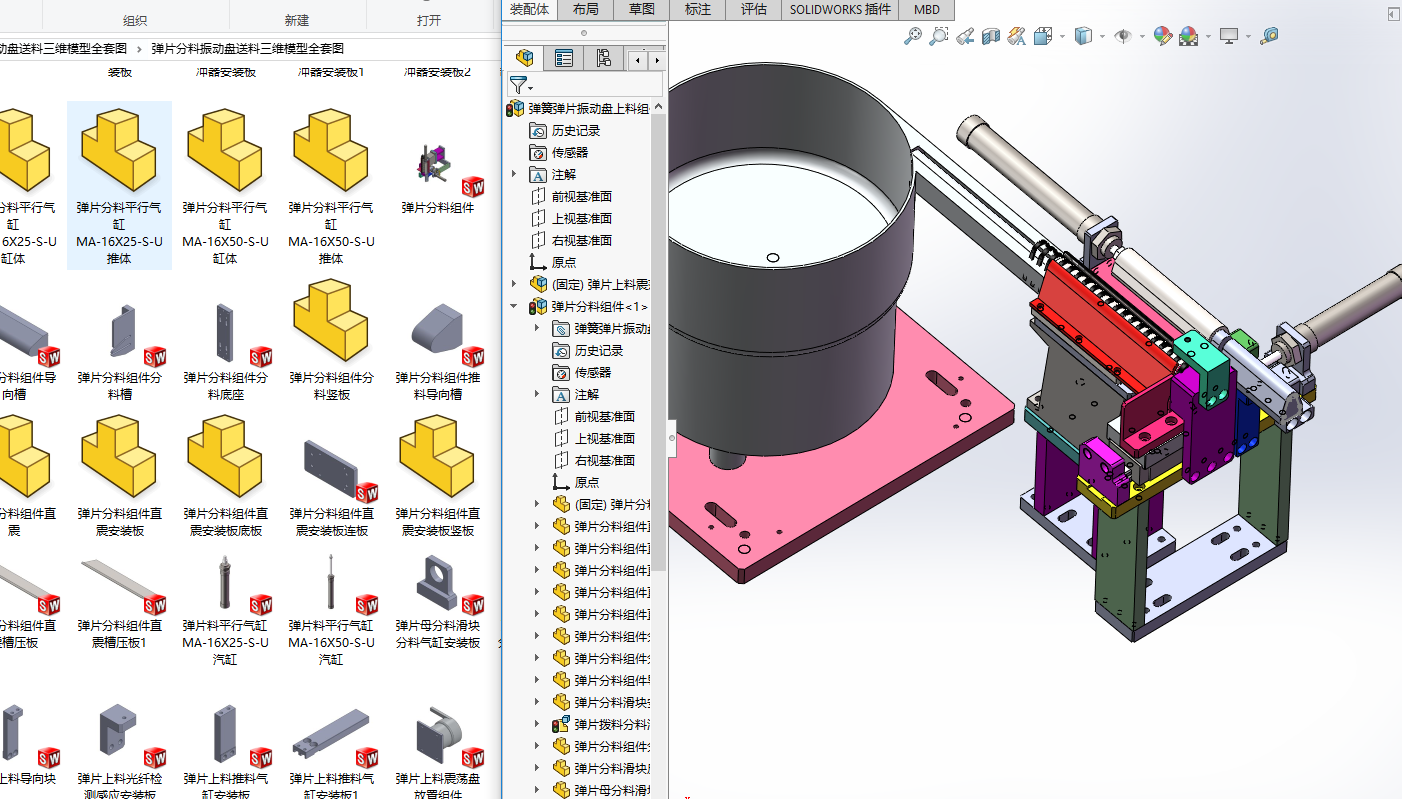1402x799 pixels.
Task: Switch to the 草图 tab
Action: [642, 10]
